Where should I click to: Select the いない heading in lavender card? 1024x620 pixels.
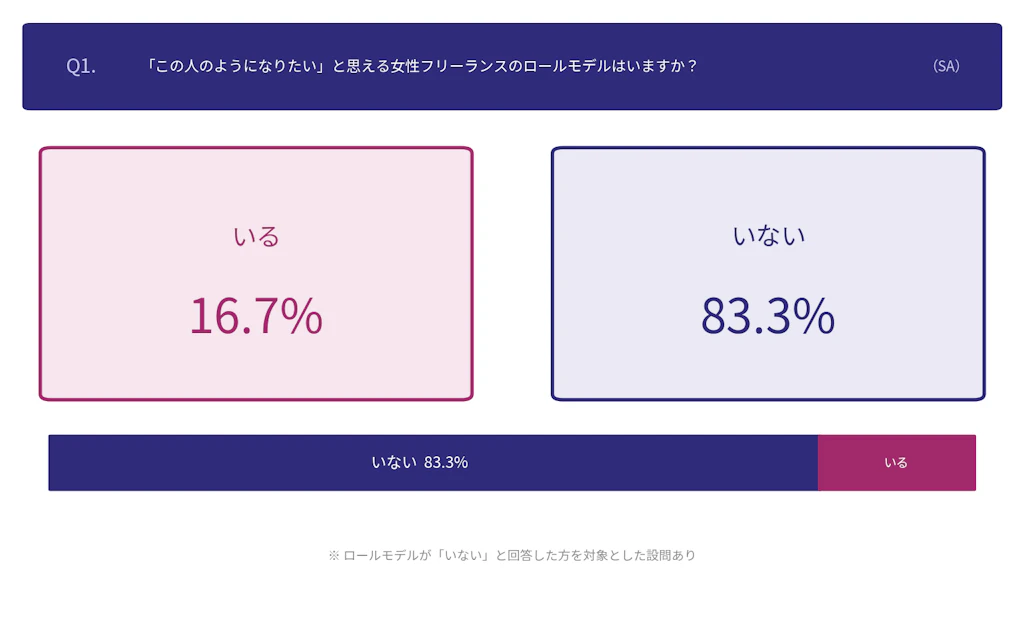(768, 236)
